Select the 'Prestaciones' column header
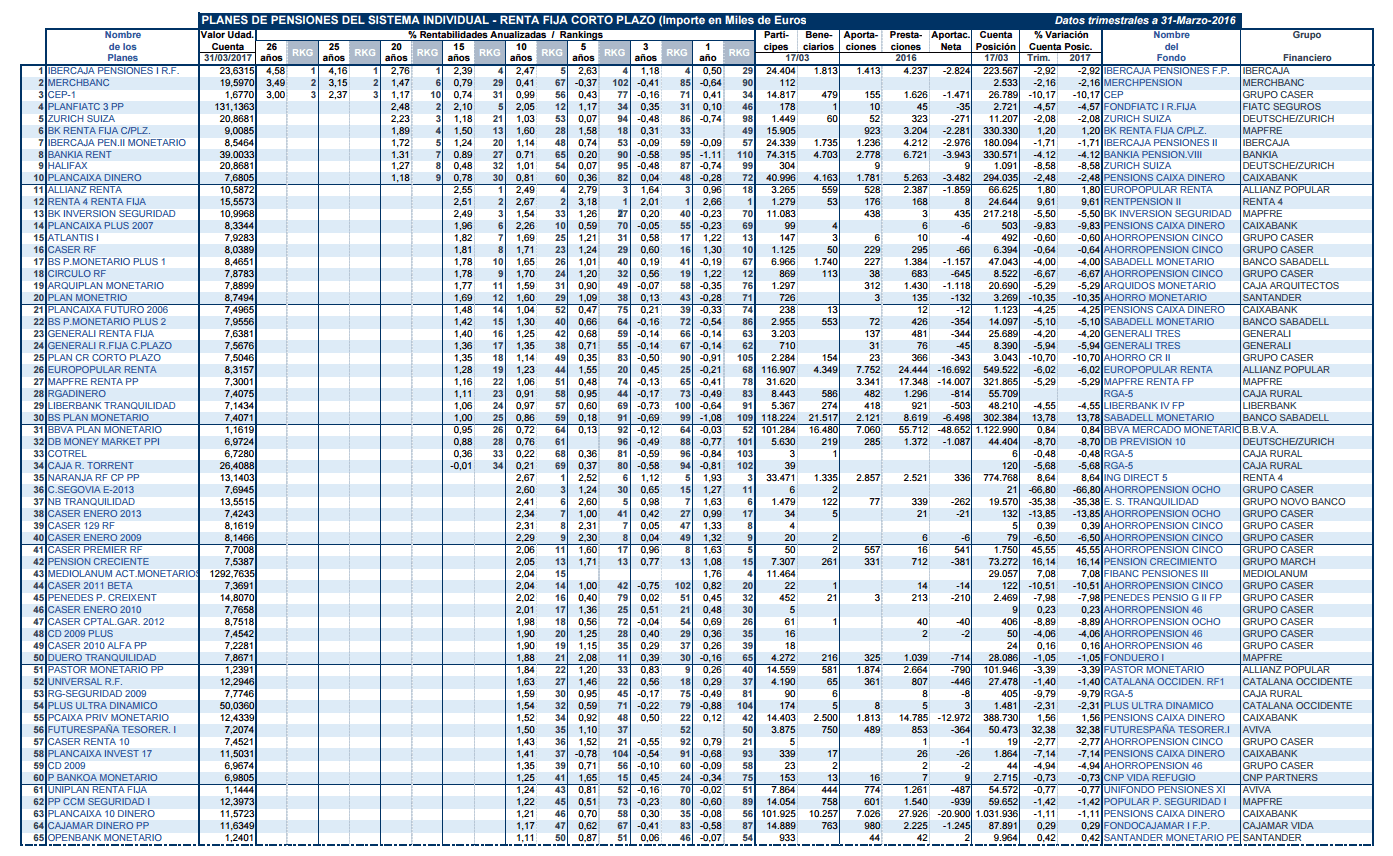Screen dimensions: 1393x856 pyautogui.click(x=906, y=41)
